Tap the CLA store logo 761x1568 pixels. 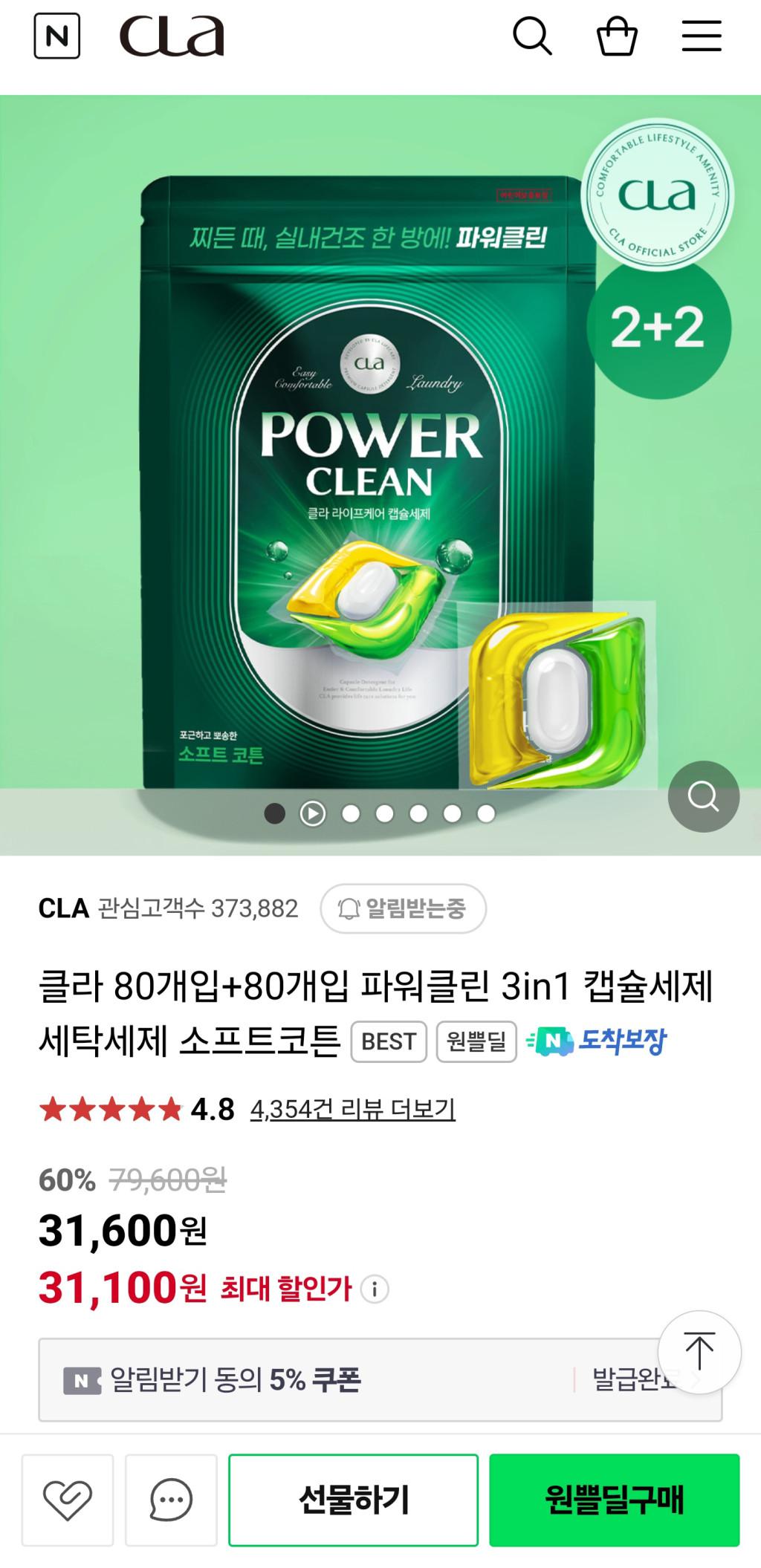pos(172,36)
